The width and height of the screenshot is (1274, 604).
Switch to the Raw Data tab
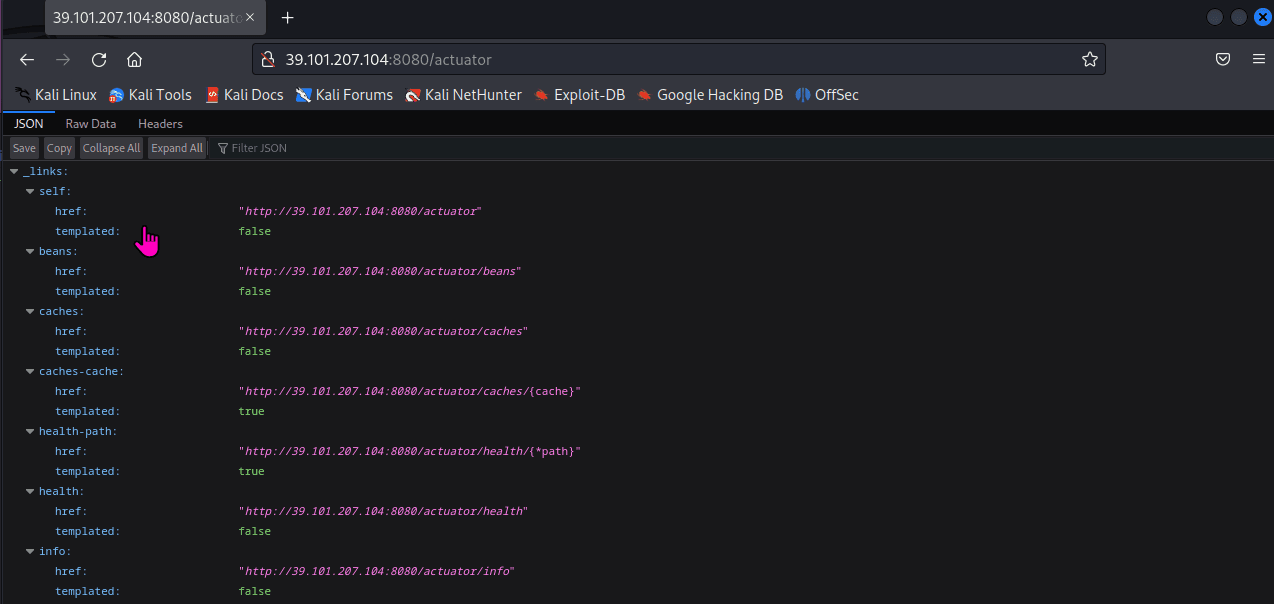(91, 124)
